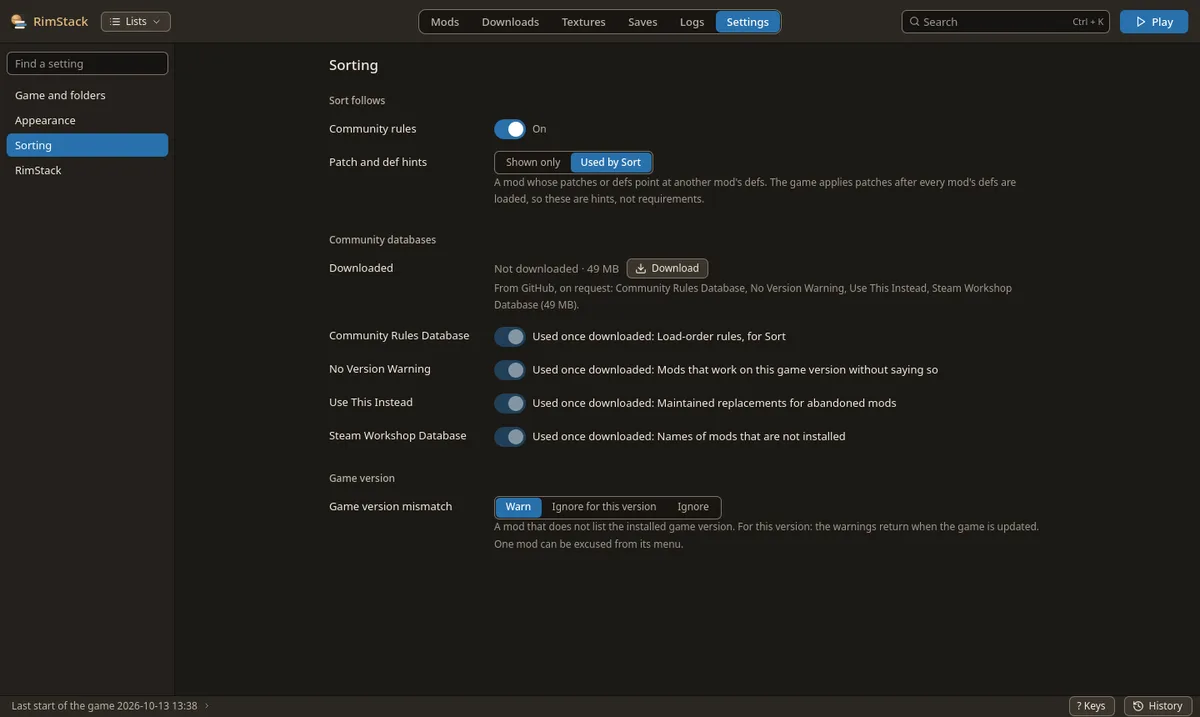Click the 'Game version' section label

click(x=362, y=478)
